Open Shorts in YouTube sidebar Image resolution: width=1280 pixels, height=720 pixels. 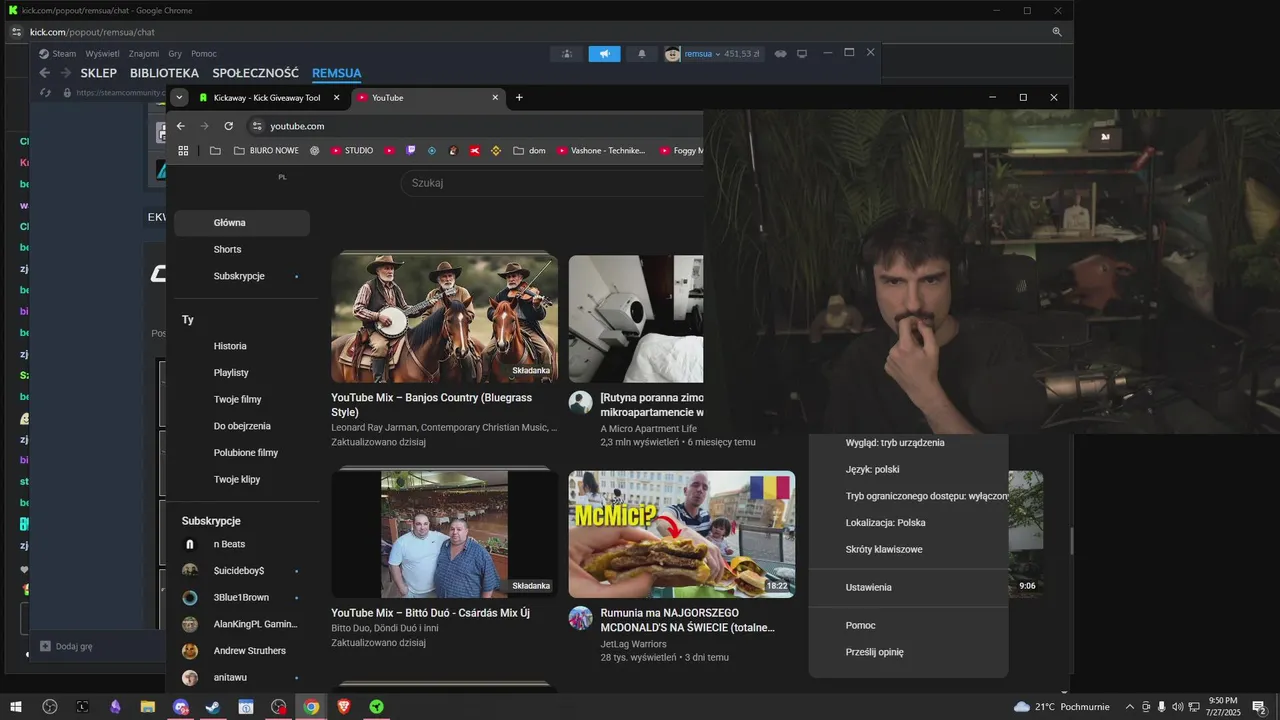pyautogui.click(x=242, y=249)
